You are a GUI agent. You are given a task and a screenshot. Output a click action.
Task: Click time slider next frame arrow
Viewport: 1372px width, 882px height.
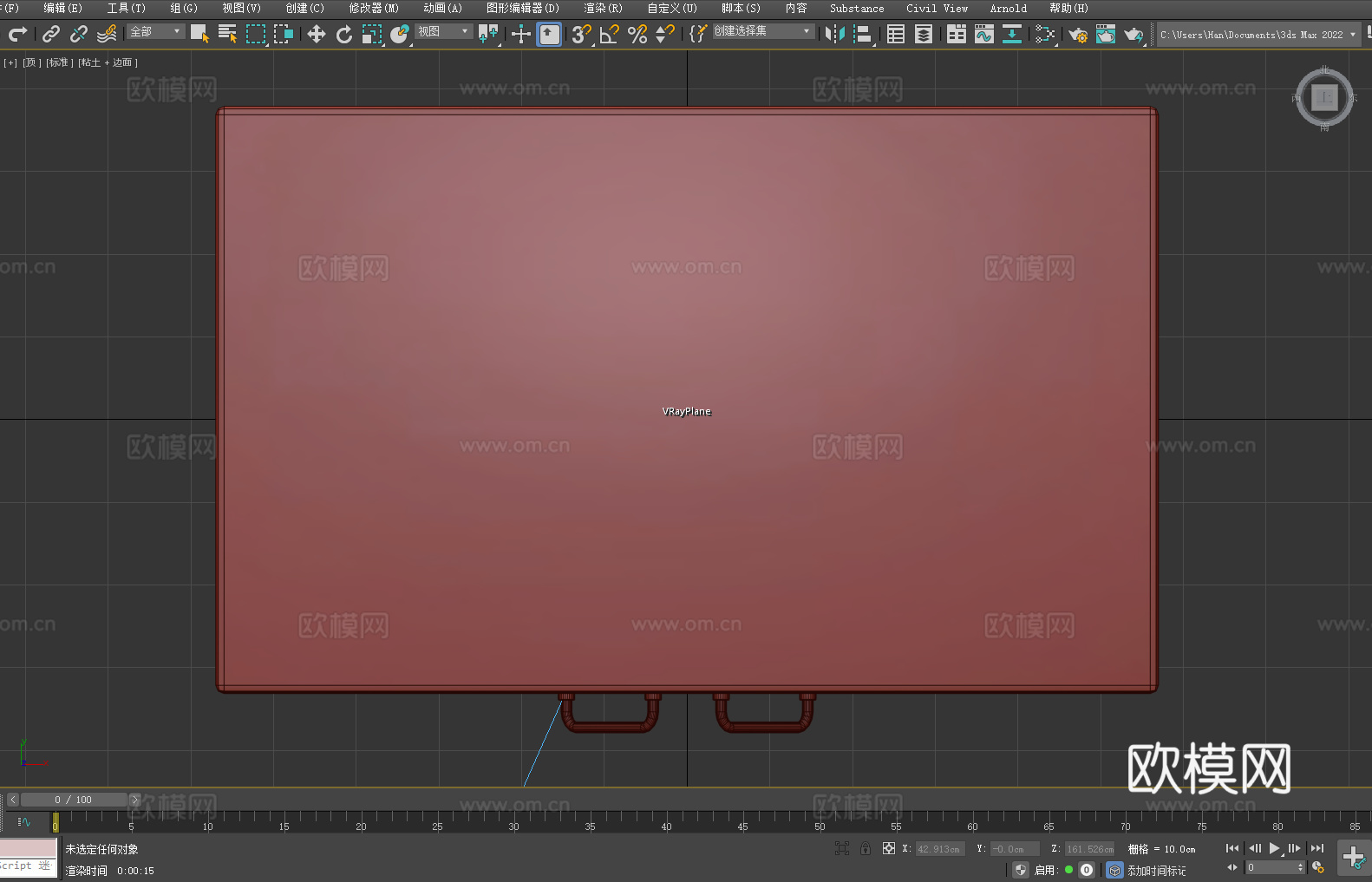pyautogui.click(x=134, y=800)
